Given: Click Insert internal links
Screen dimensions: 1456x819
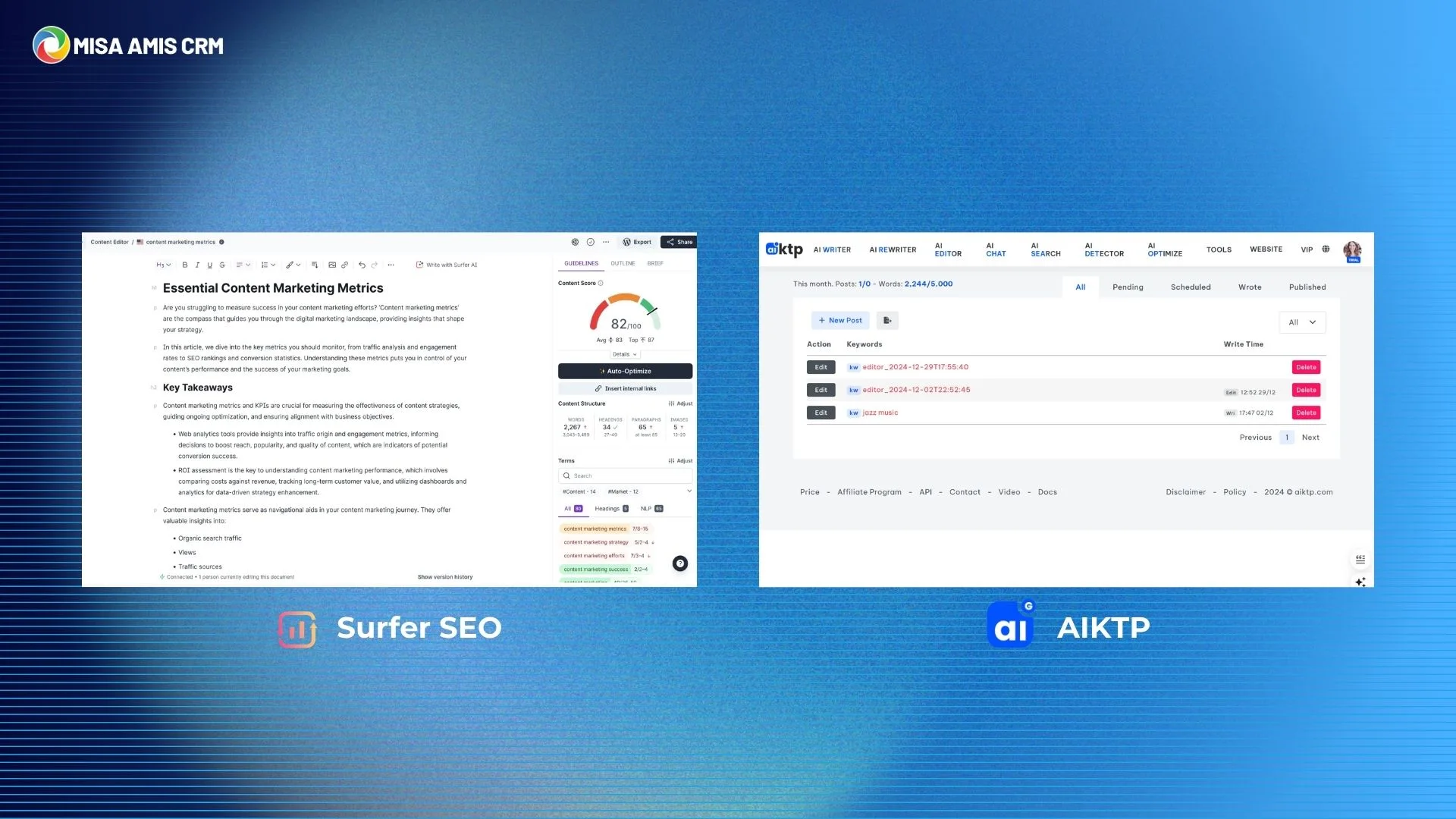Looking at the screenshot, I should pyautogui.click(x=625, y=389).
